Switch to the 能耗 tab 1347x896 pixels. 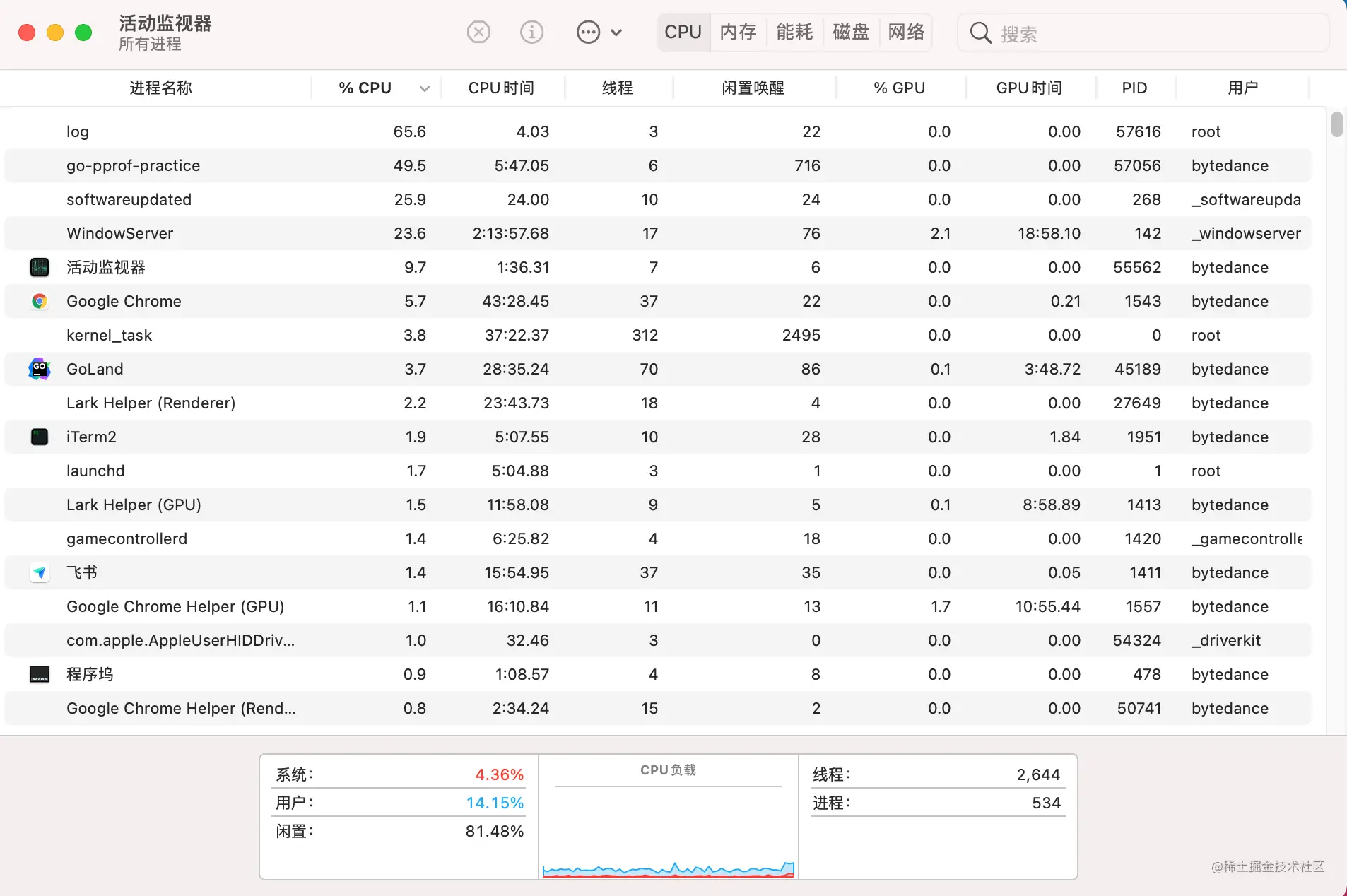click(794, 32)
